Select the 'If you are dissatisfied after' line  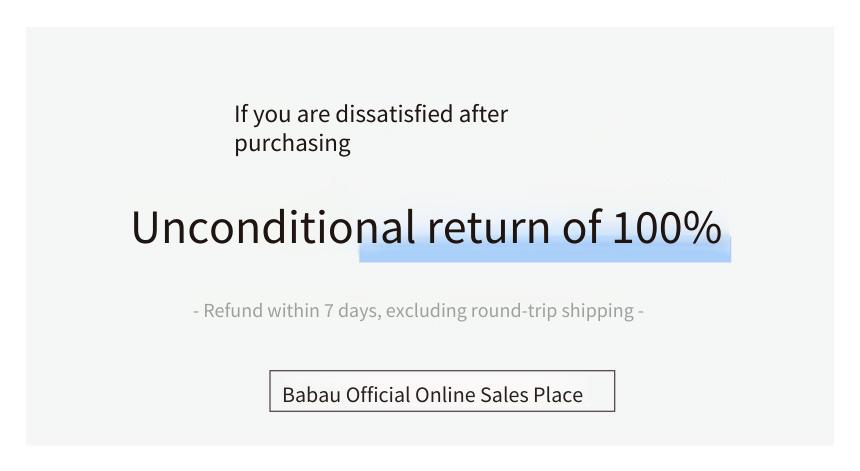(x=371, y=114)
